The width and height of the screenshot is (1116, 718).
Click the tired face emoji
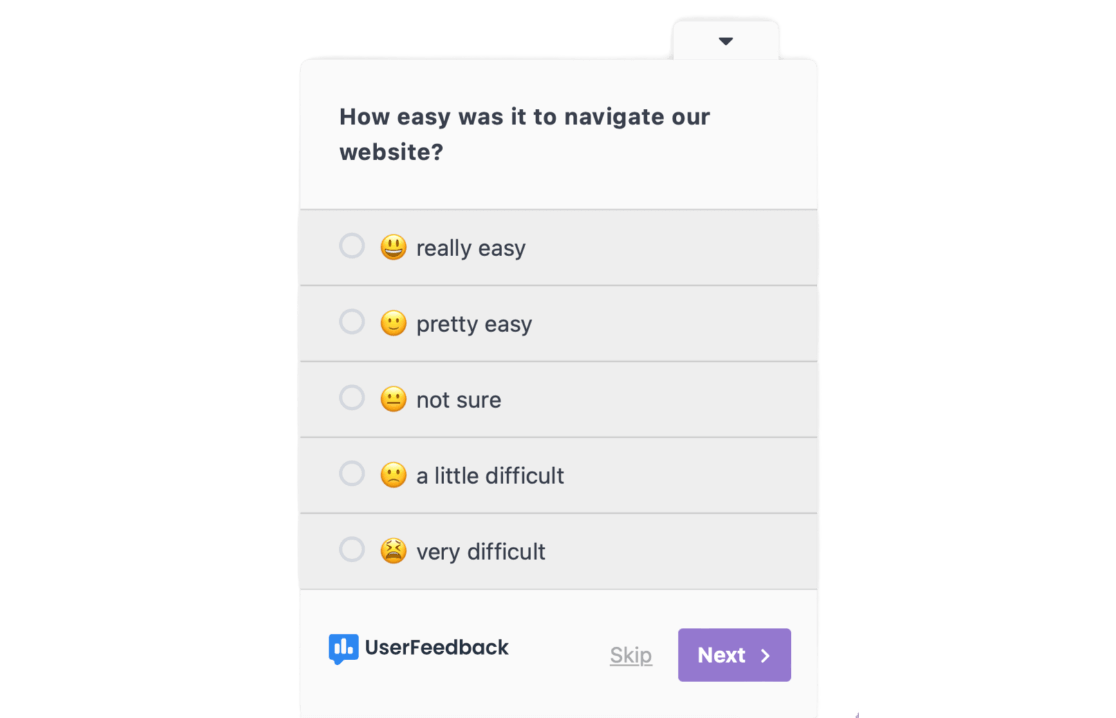coord(393,551)
